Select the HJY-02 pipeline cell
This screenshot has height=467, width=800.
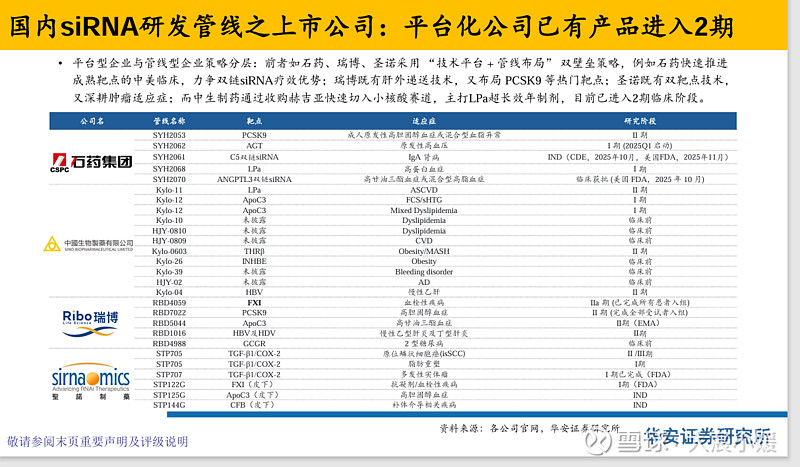click(169, 282)
